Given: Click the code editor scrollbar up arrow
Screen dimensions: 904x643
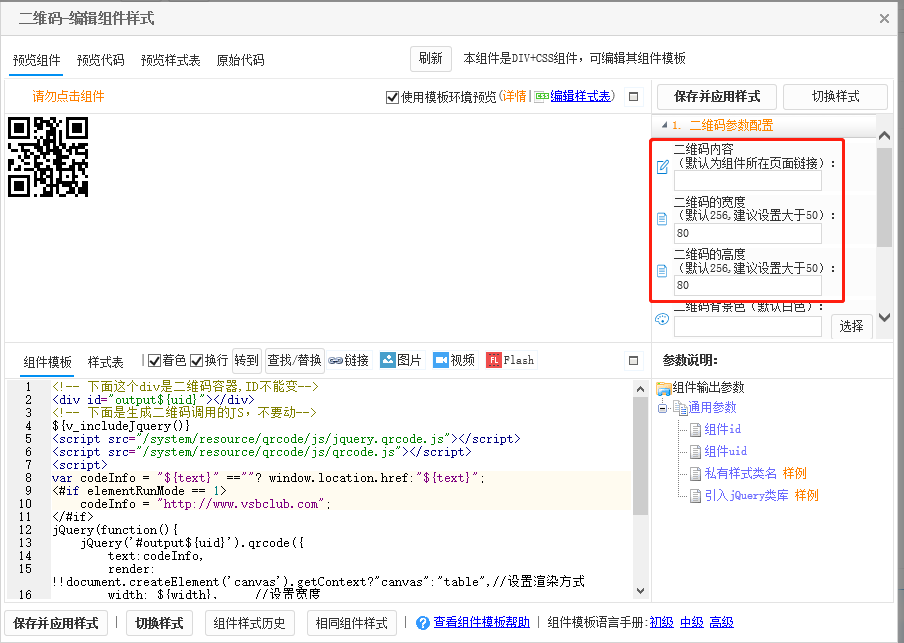Looking at the screenshot, I should point(640,389).
